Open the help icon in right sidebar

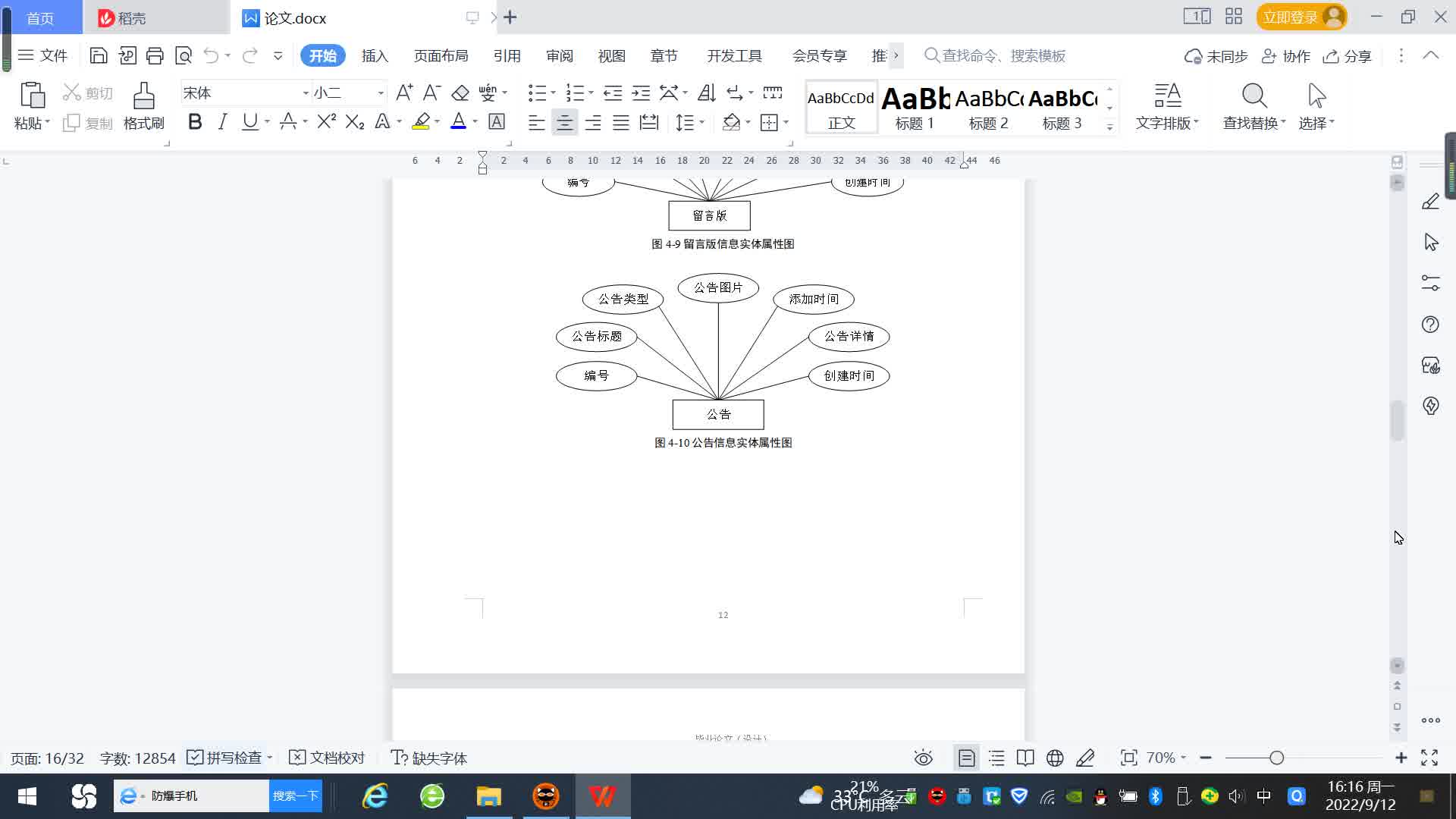[1430, 325]
